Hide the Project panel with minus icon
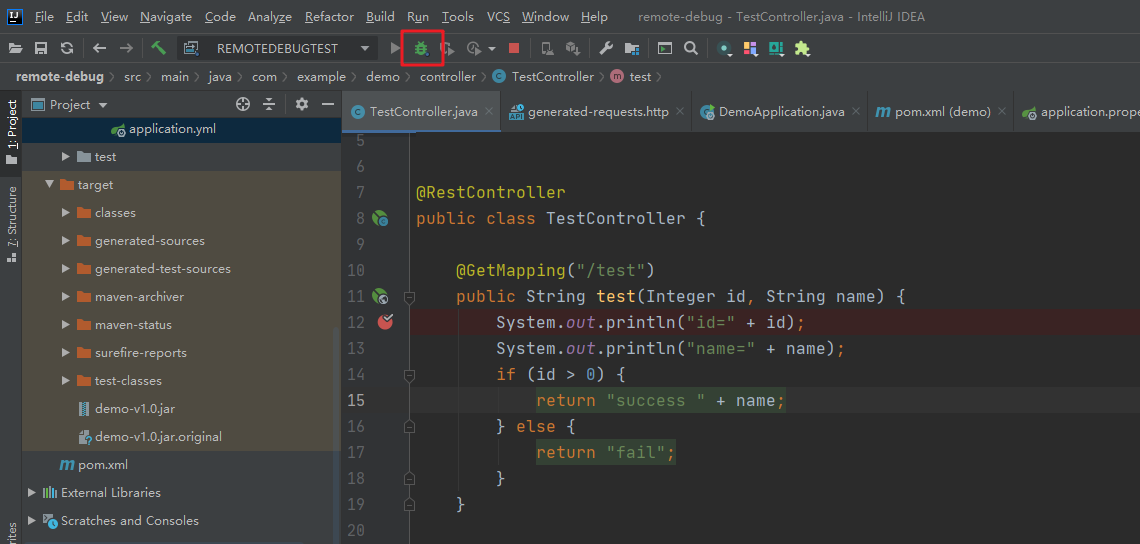The width and height of the screenshot is (1140, 544). point(328,105)
